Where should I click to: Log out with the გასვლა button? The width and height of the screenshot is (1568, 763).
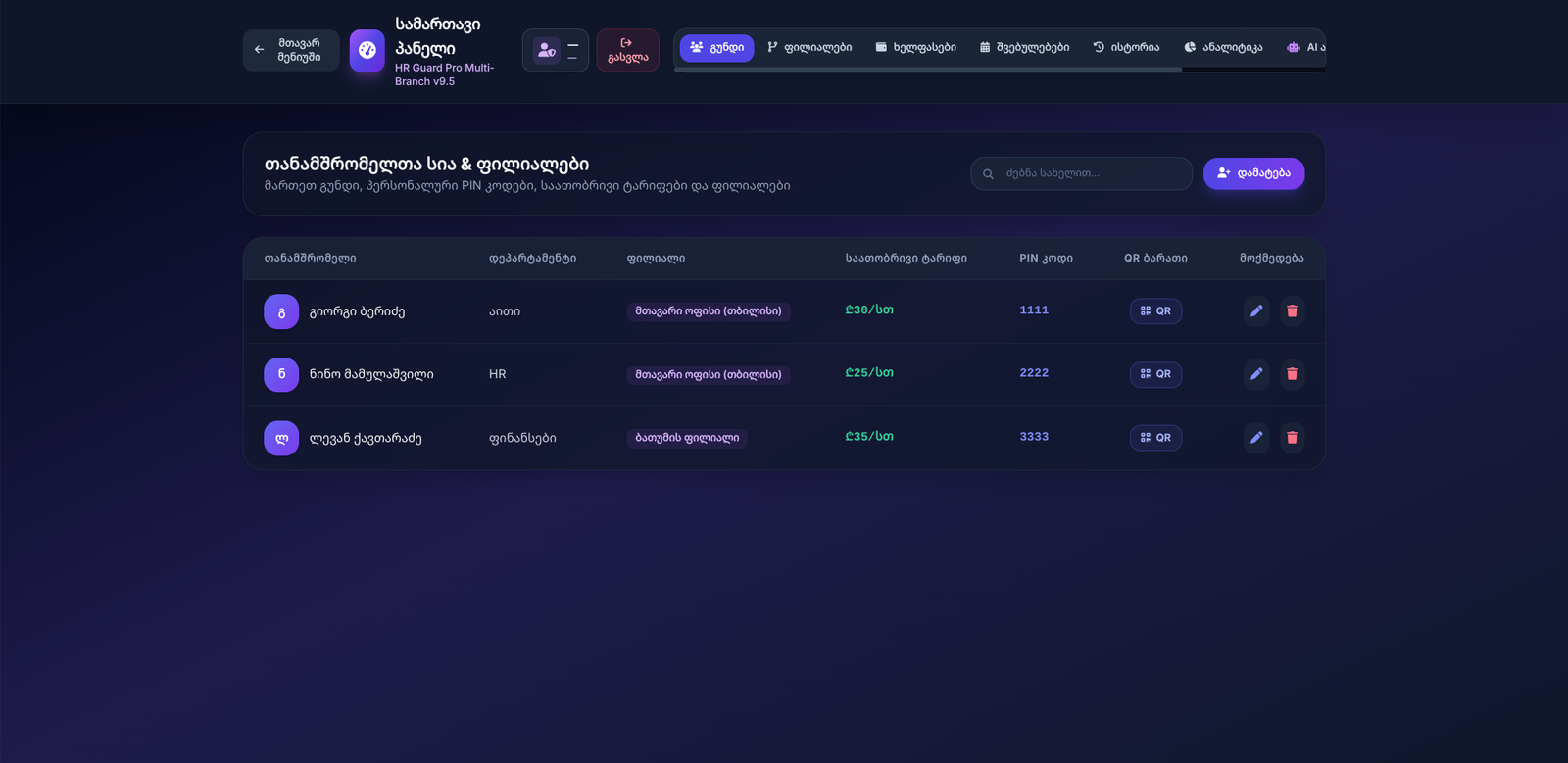[627, 50]
